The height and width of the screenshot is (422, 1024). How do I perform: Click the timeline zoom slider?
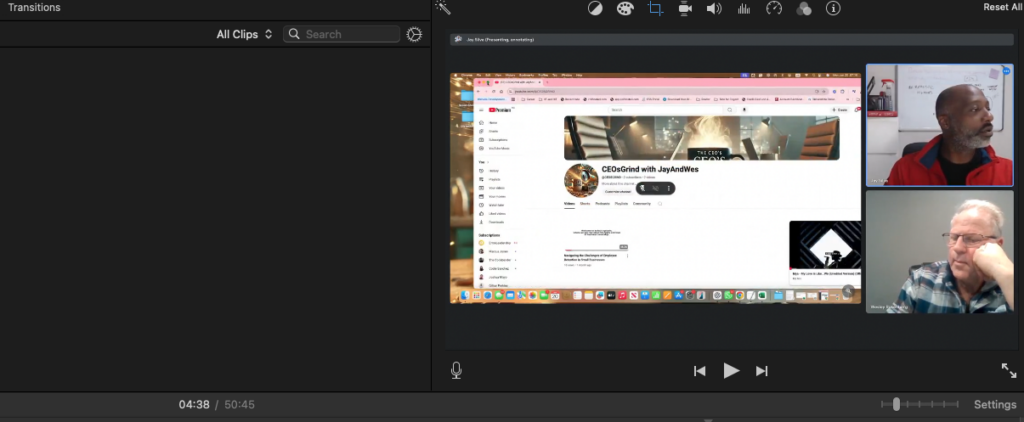[897, 404]
